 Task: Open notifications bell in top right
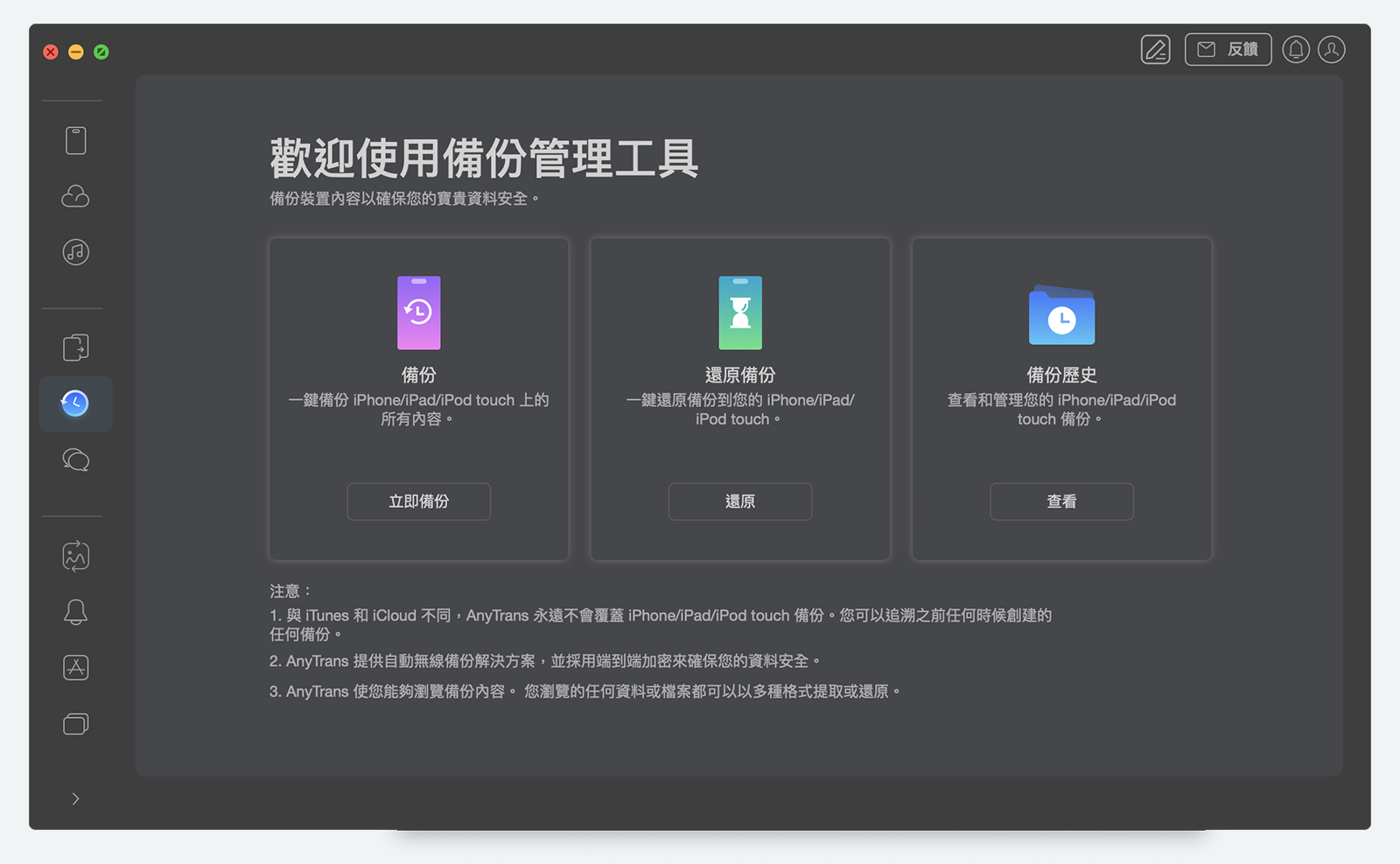pos(1296,50)
